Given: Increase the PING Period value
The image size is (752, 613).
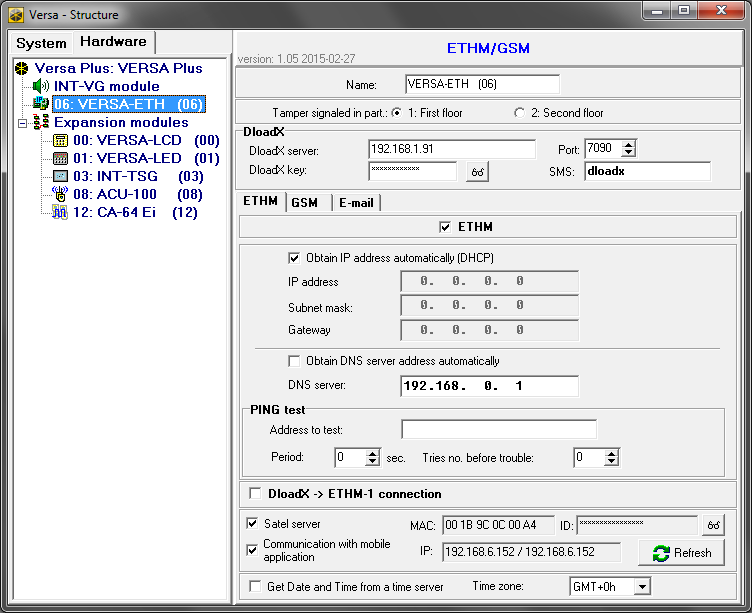Looking at the screenshot, I should [373, 453].
